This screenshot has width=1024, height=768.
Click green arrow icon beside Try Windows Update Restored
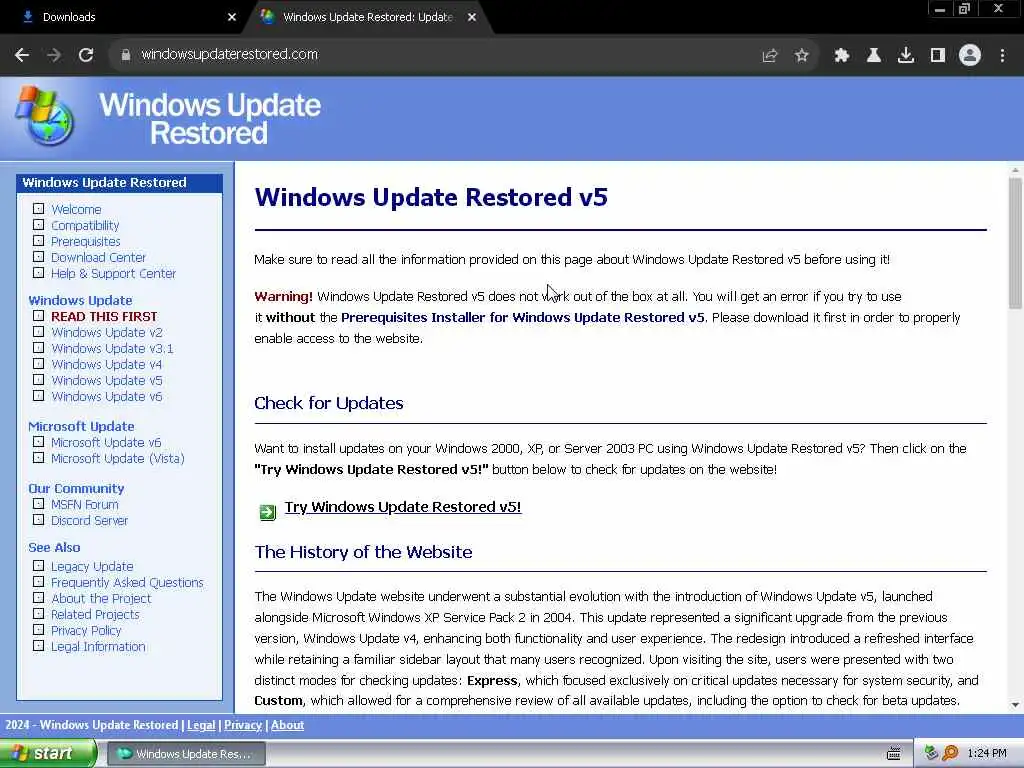point(268,512)
